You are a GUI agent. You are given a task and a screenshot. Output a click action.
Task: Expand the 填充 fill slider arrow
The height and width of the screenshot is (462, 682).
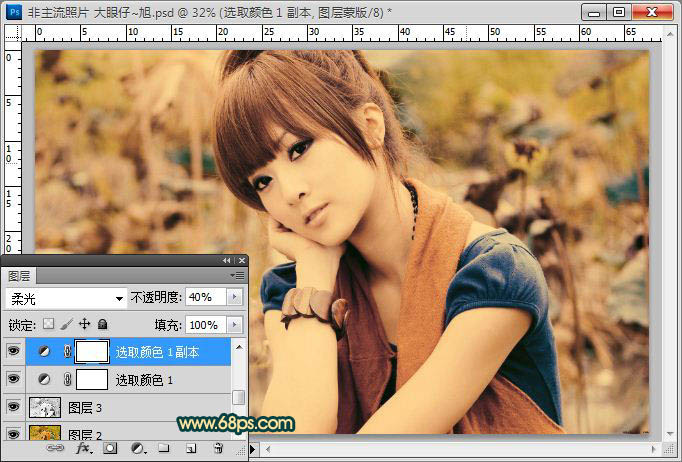[235, 325]
